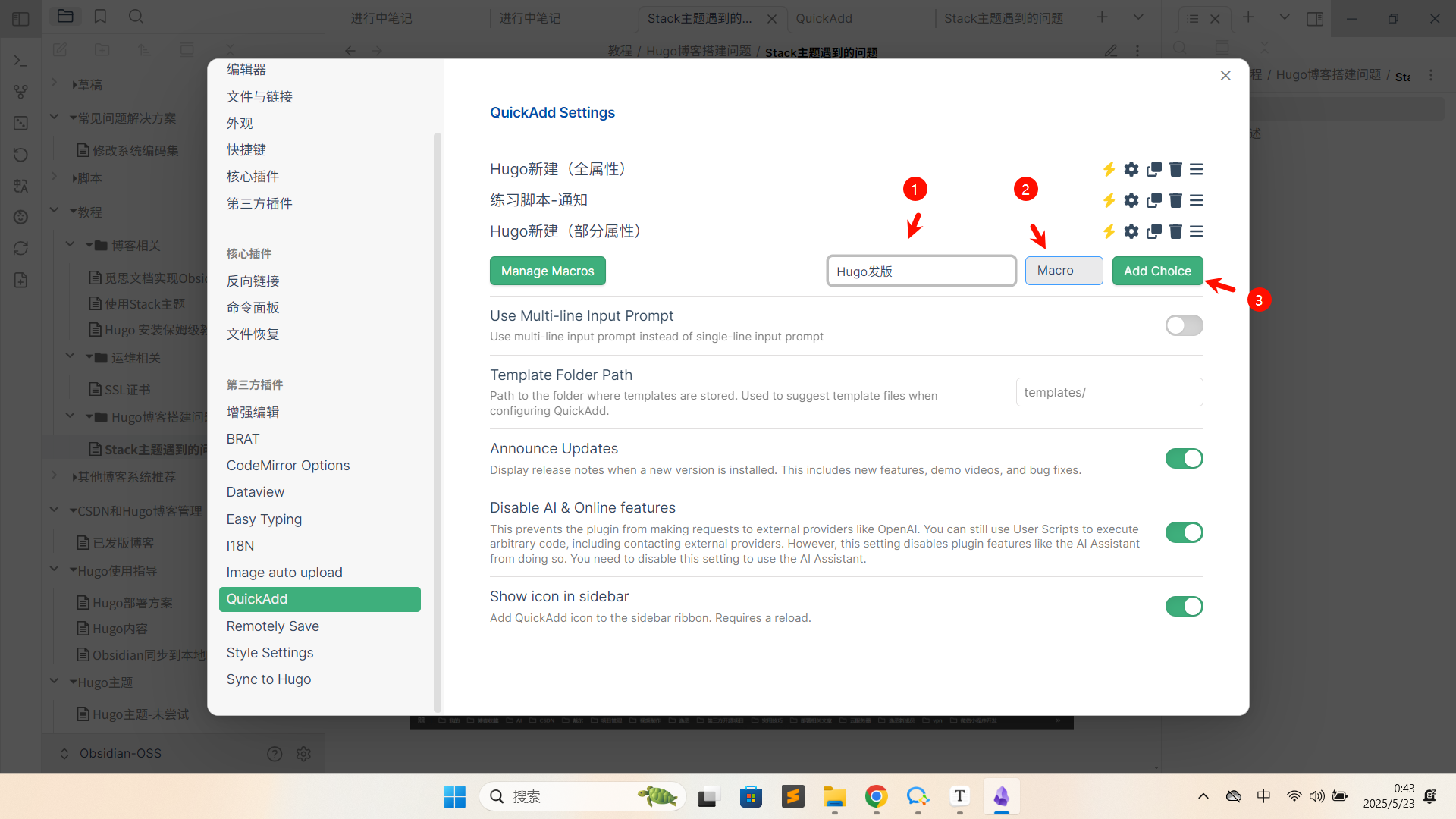Select 快捷键 in settings sidebar
The height and width of the screenshot is (819, 1456).
coord(246,149)
